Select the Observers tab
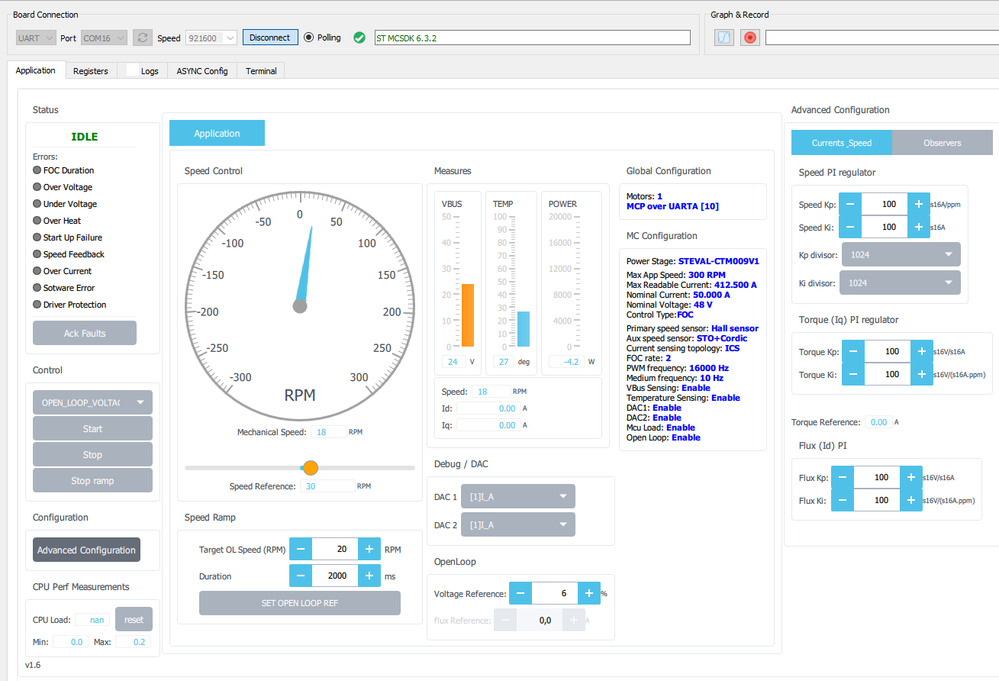The image size is (999, 681). pos(942,143)
